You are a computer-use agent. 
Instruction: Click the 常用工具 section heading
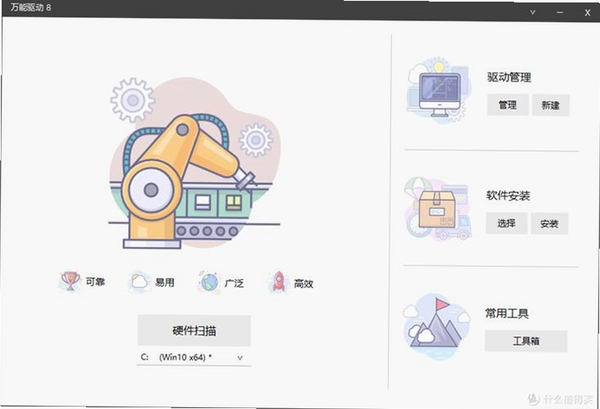(x=507, y=314)
